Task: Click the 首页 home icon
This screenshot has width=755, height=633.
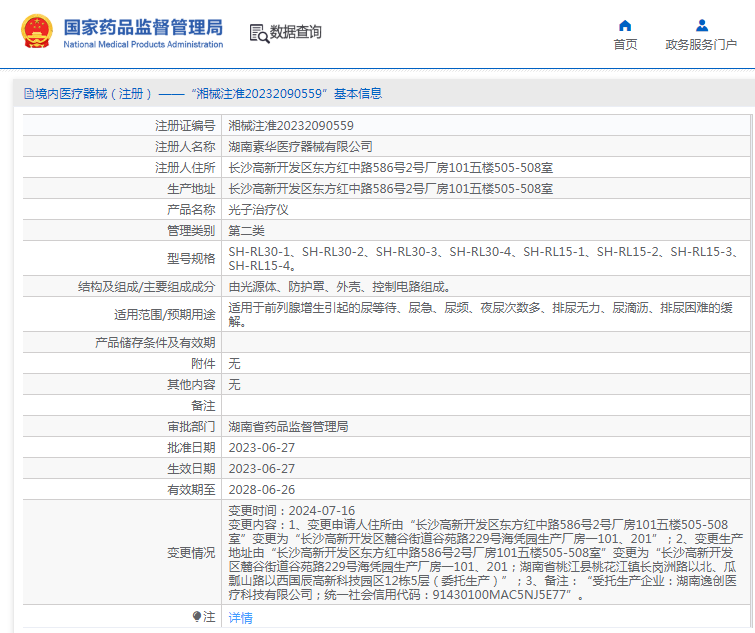Action: (625, 26)
